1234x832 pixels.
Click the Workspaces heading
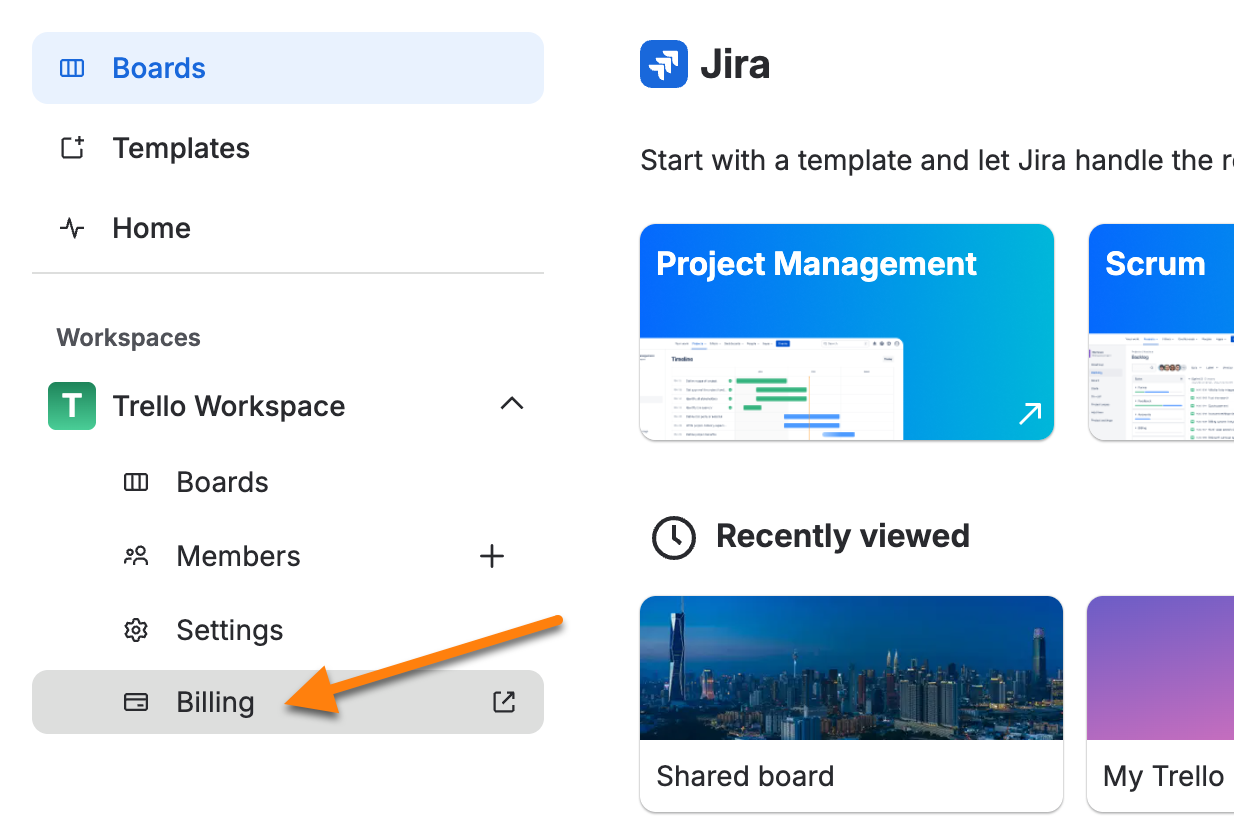pyautogui.click(x=128, y=338)
